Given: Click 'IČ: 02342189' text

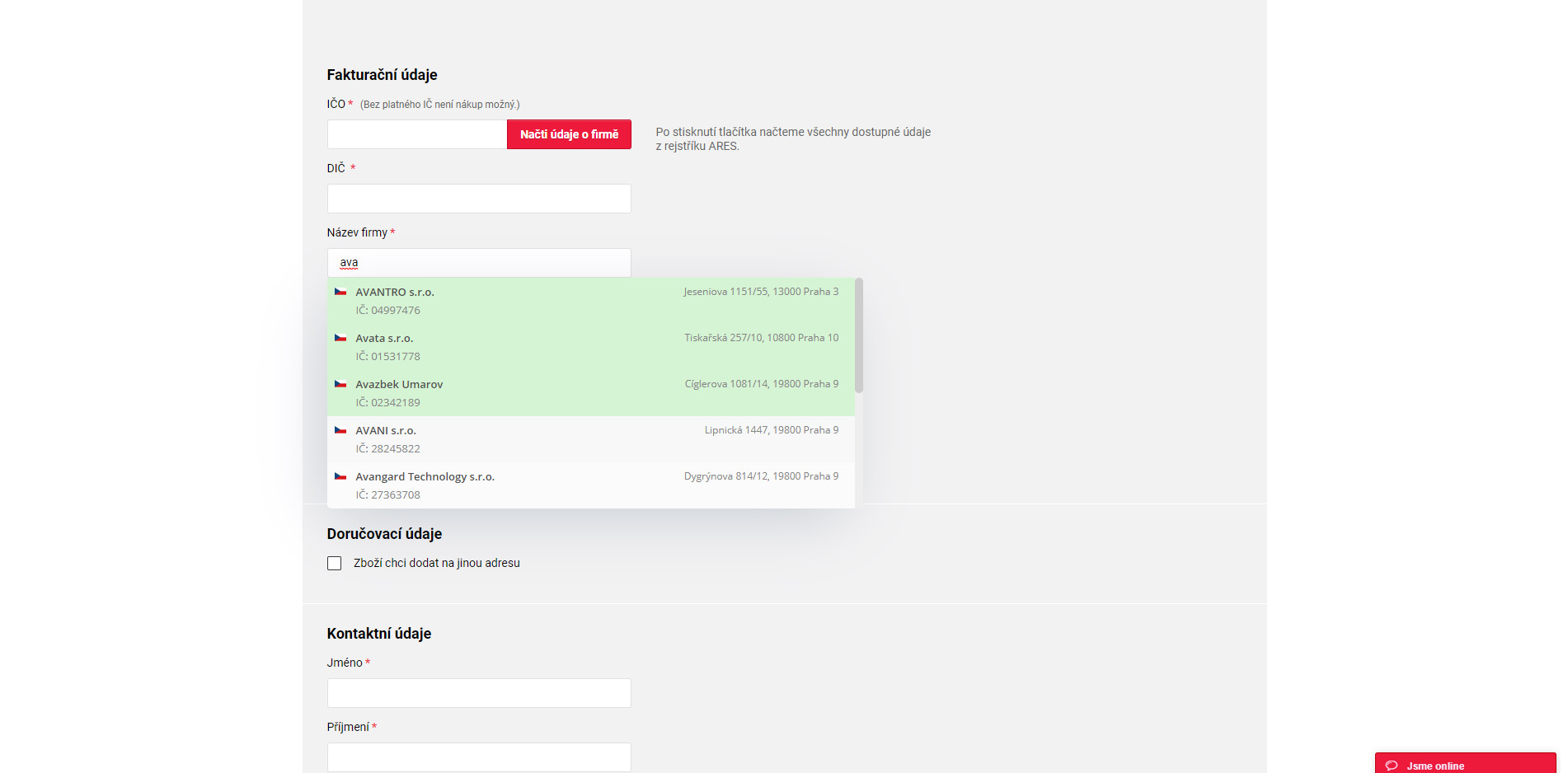Looking at the screenshot, I should point(387,403).
